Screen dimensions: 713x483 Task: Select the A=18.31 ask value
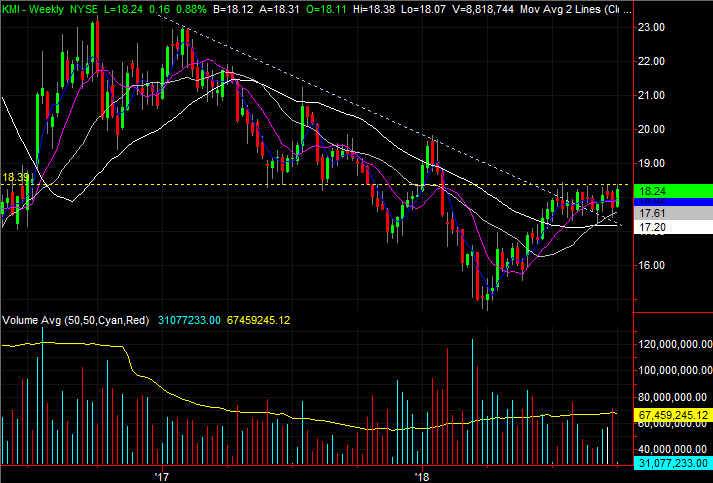point(279,9)
